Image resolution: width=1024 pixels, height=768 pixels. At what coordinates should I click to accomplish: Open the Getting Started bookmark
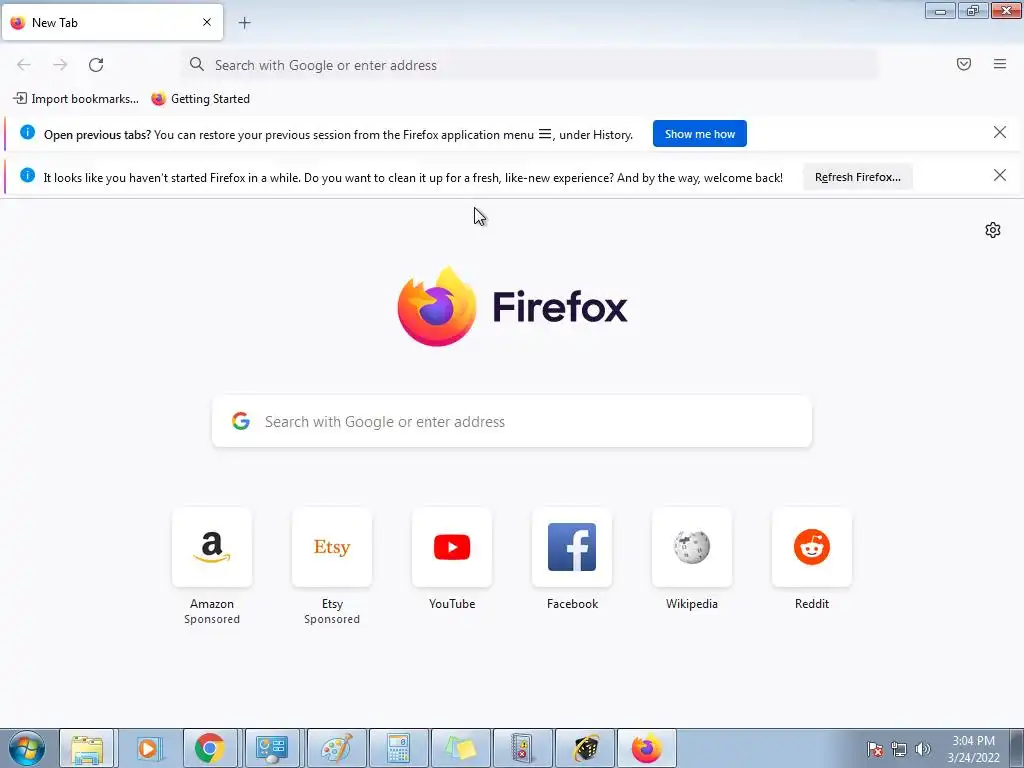(200, 99)
